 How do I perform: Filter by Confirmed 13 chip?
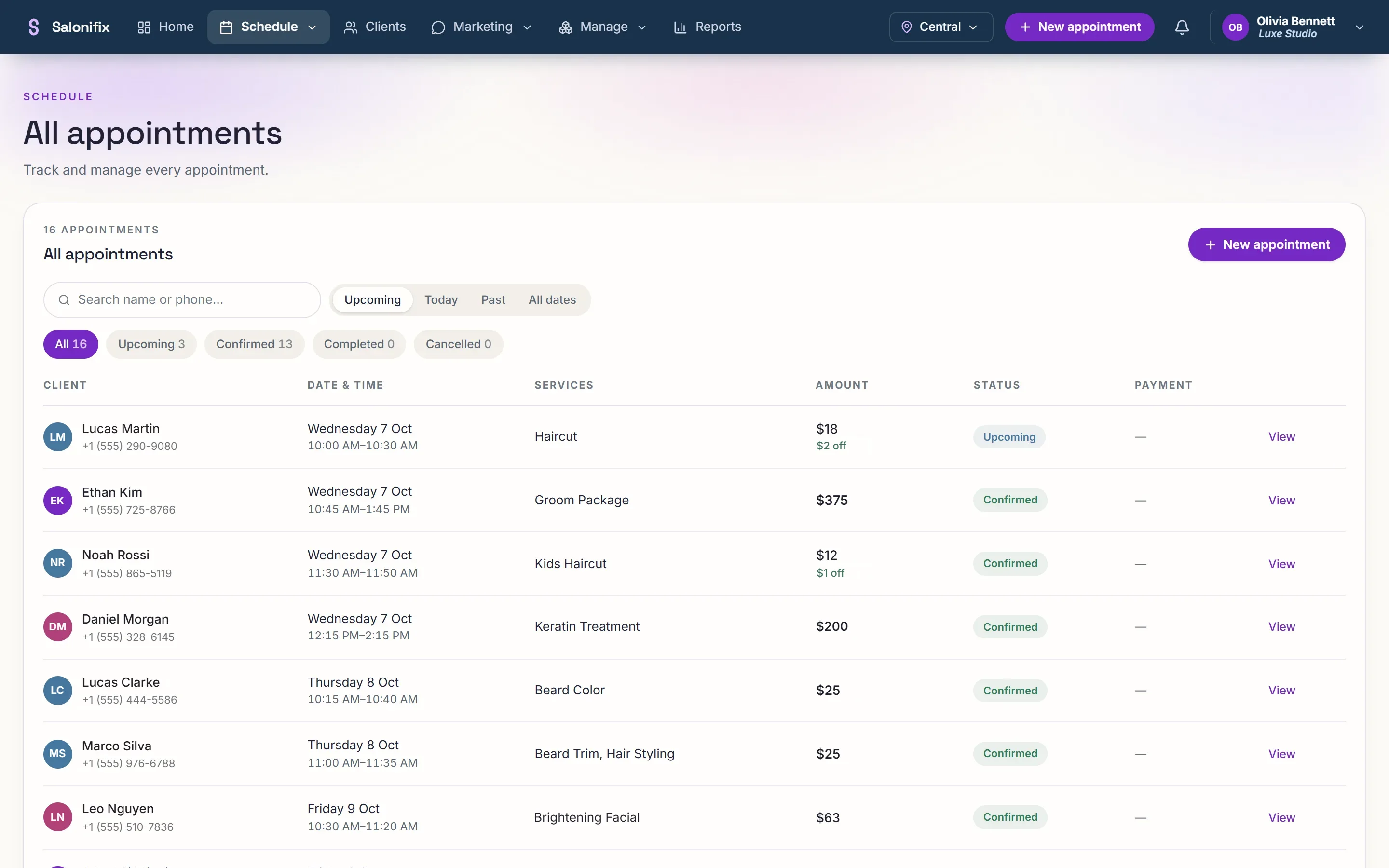click(x=254, y=344)
